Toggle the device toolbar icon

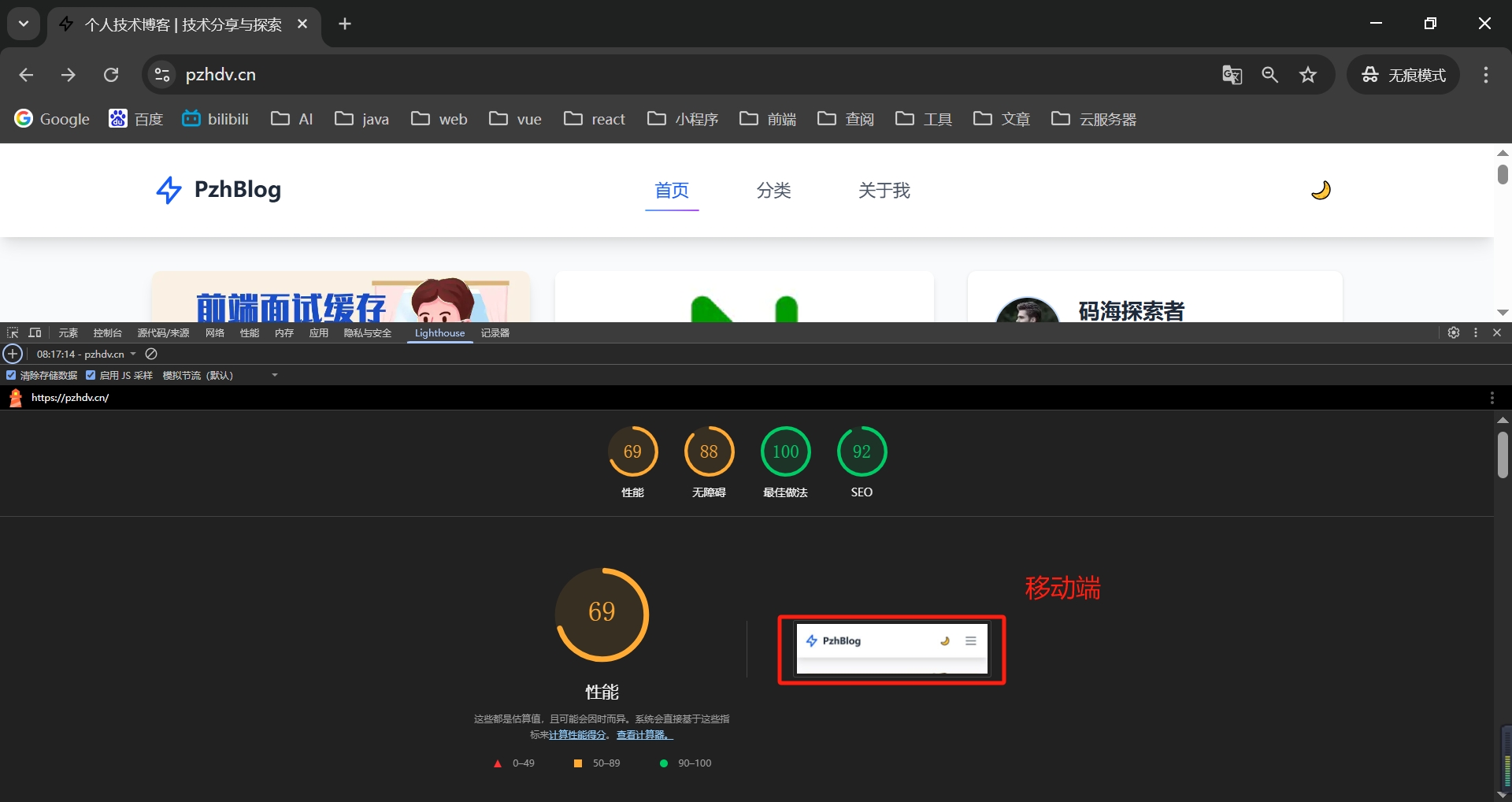click(x=35, y=333)
